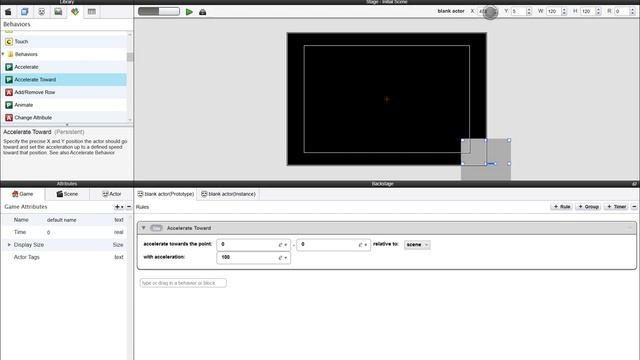Select the Accelerate behavior
Screen dimensions: 640x360
click(64, 67)
